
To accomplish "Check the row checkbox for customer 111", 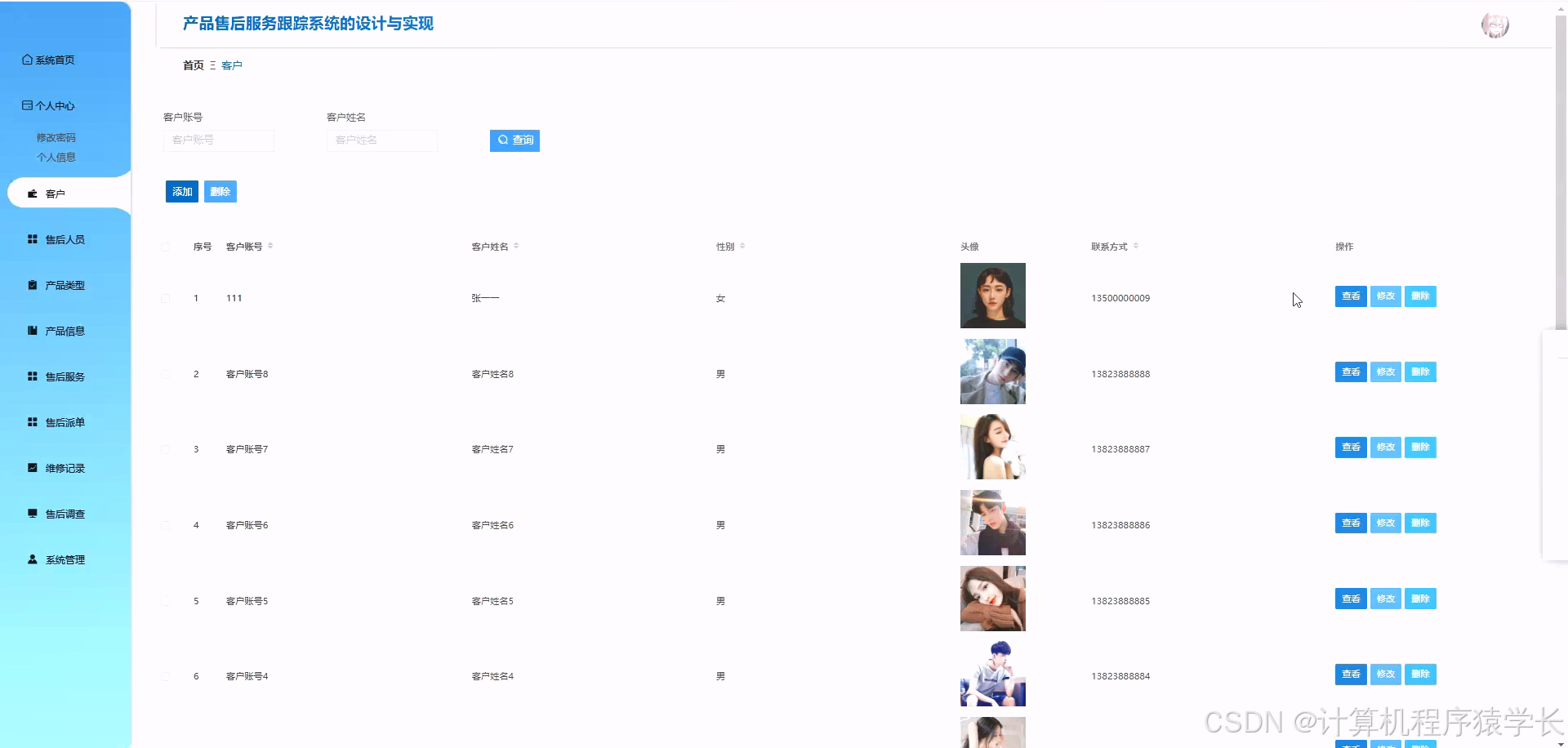I will pos(166,298).
